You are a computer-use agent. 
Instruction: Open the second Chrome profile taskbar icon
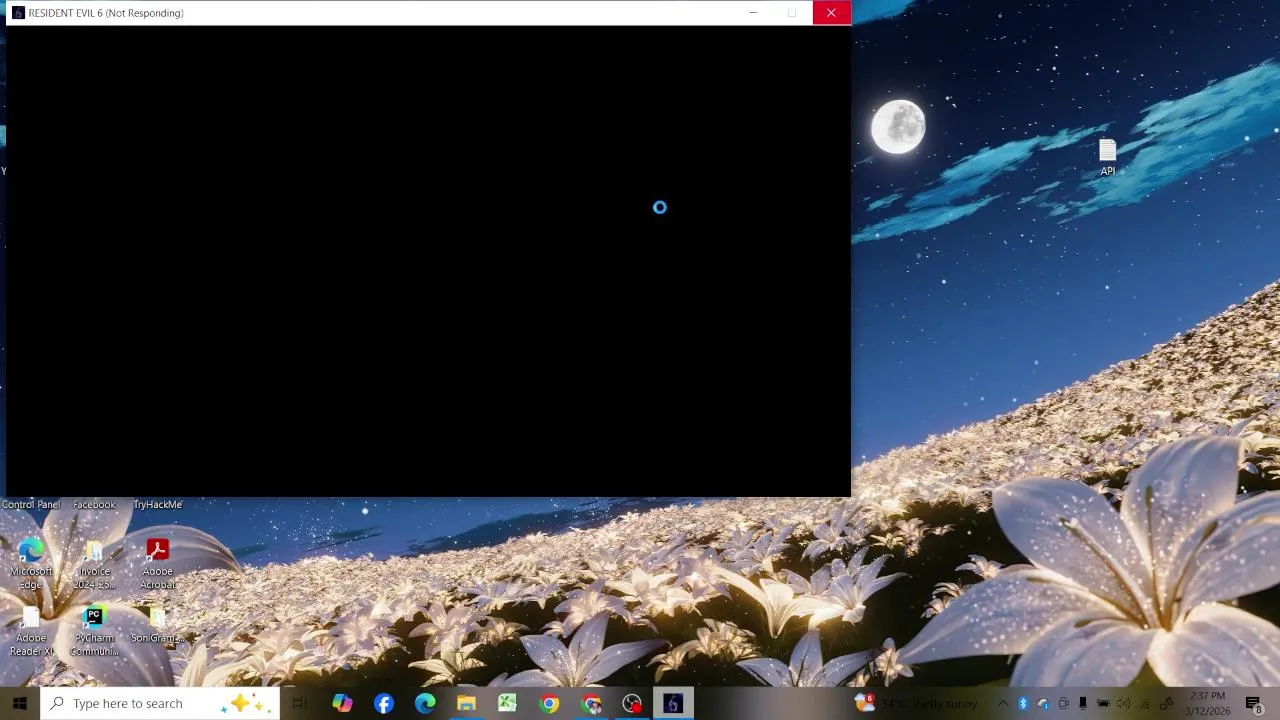[x=591, y=703]
